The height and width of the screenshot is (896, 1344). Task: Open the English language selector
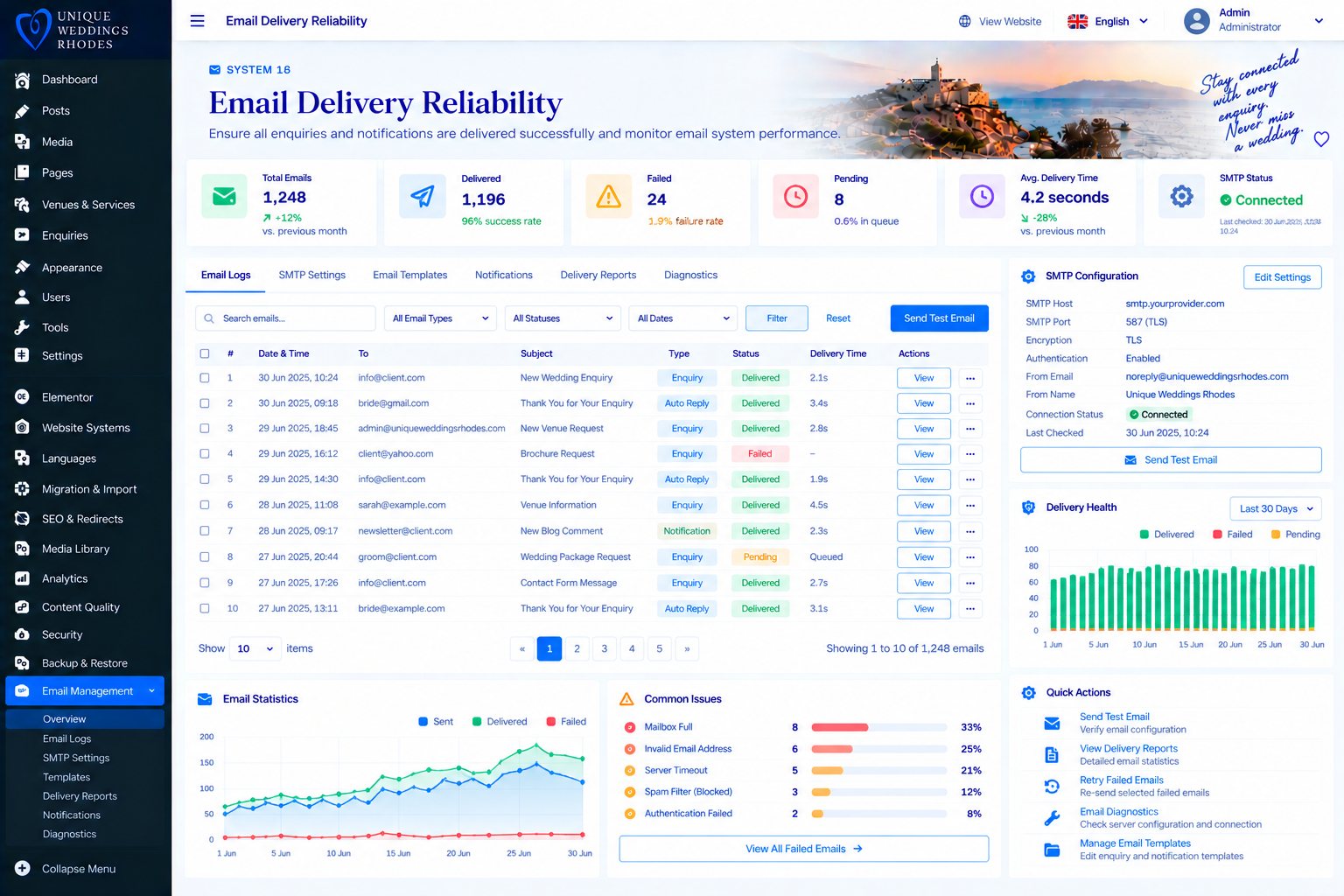pos(1108,21)
